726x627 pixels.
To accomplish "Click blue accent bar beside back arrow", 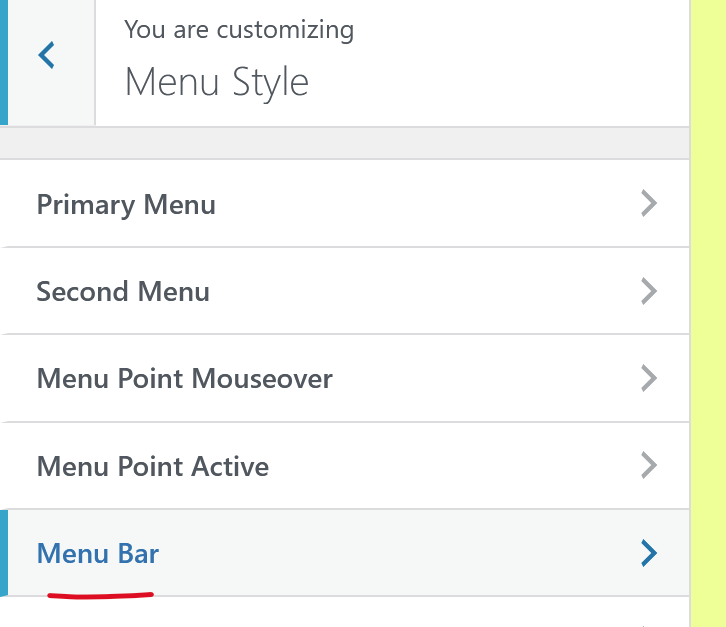I will point(3,60).
